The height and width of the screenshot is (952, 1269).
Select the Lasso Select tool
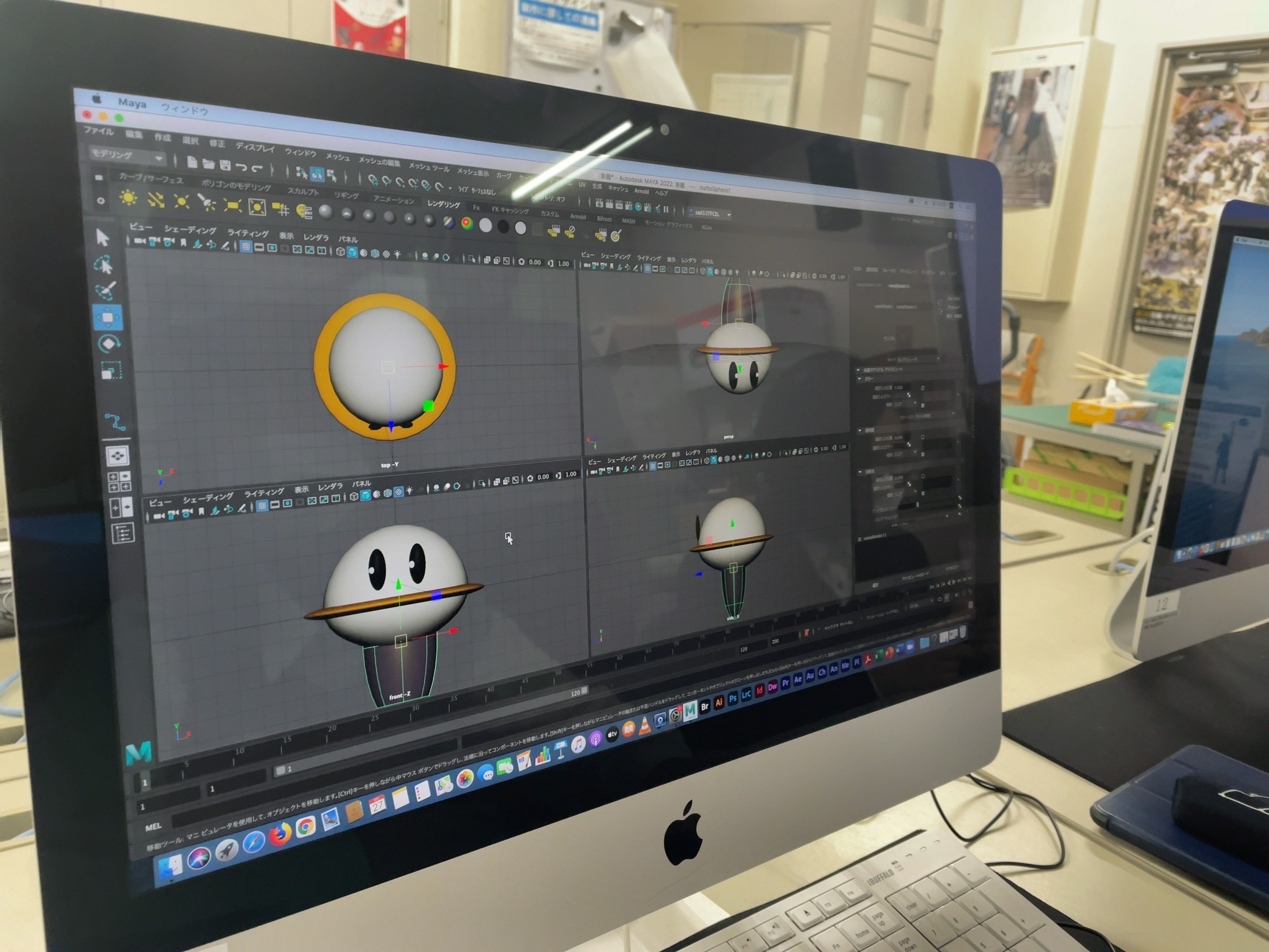(x=103, y=265)
